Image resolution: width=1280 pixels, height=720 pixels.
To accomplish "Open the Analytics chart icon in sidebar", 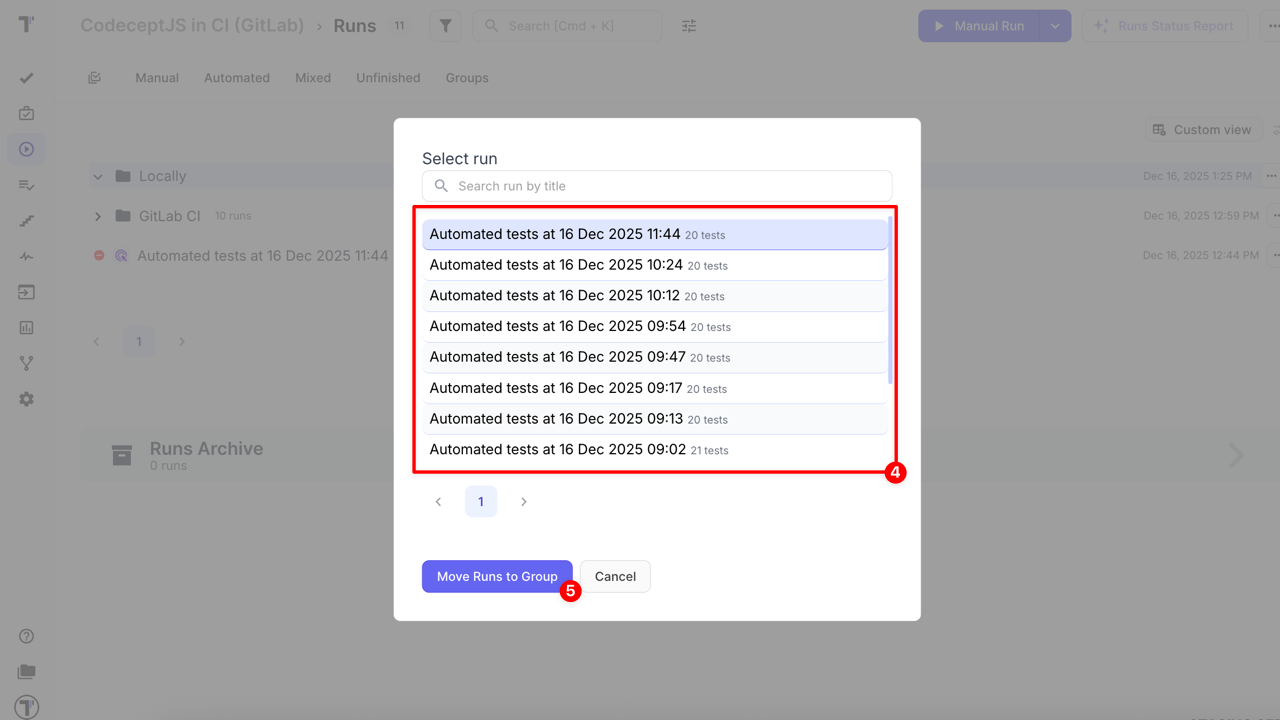I will (27, 327).
